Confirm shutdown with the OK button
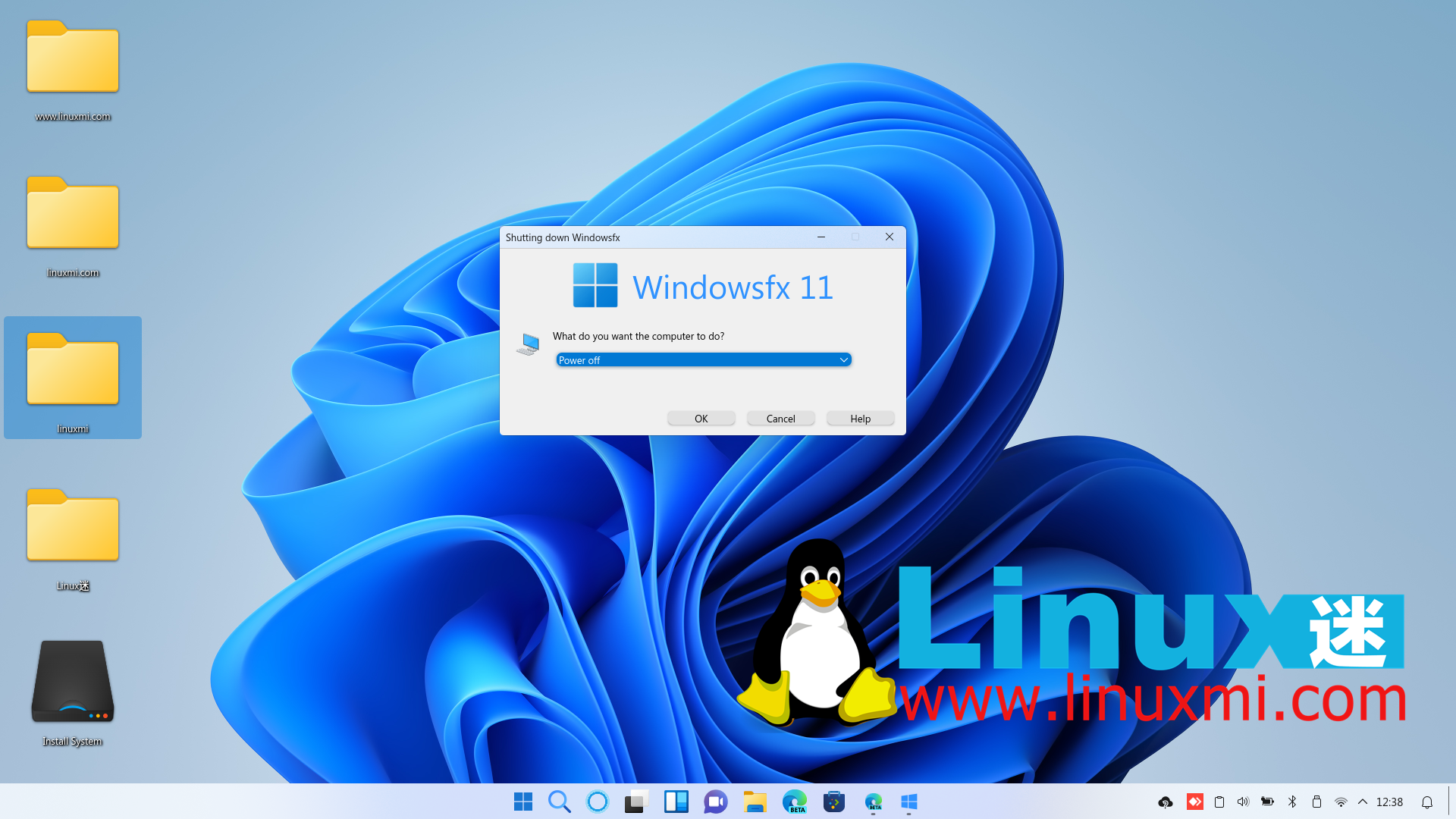 click(701, 419)
